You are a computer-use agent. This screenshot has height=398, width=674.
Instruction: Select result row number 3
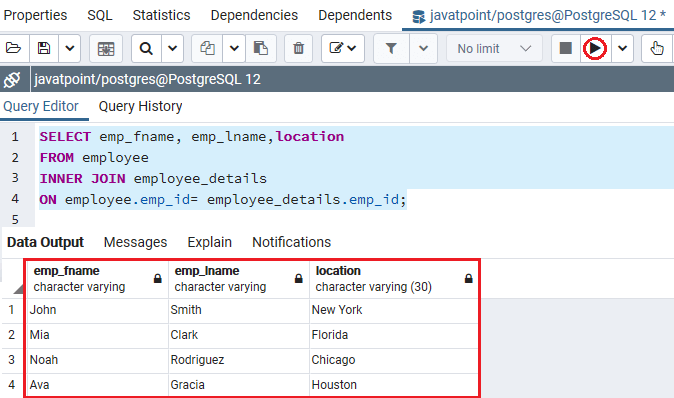(12, 360)
